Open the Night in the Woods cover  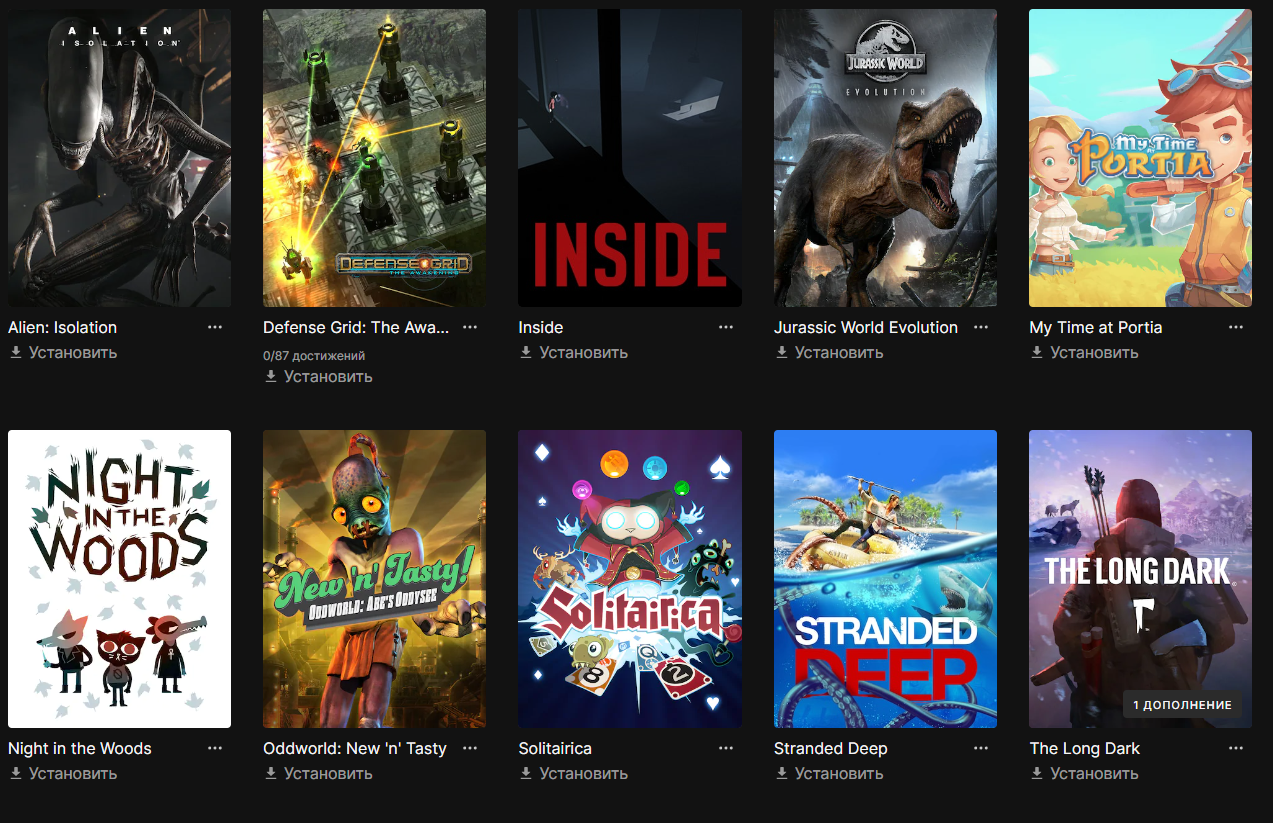[x=119, y=579]
